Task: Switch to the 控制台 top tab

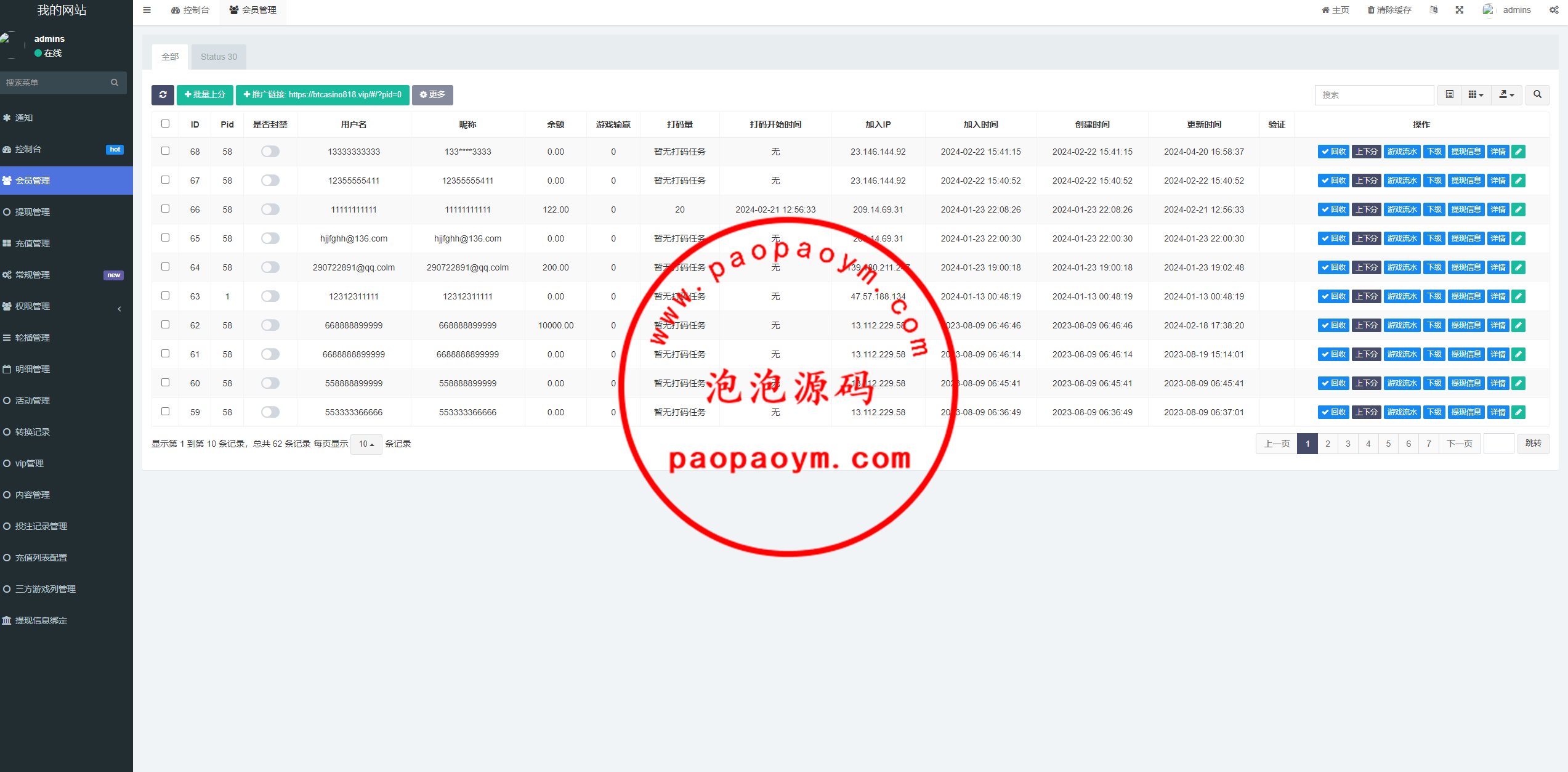Action: [190, 10]
